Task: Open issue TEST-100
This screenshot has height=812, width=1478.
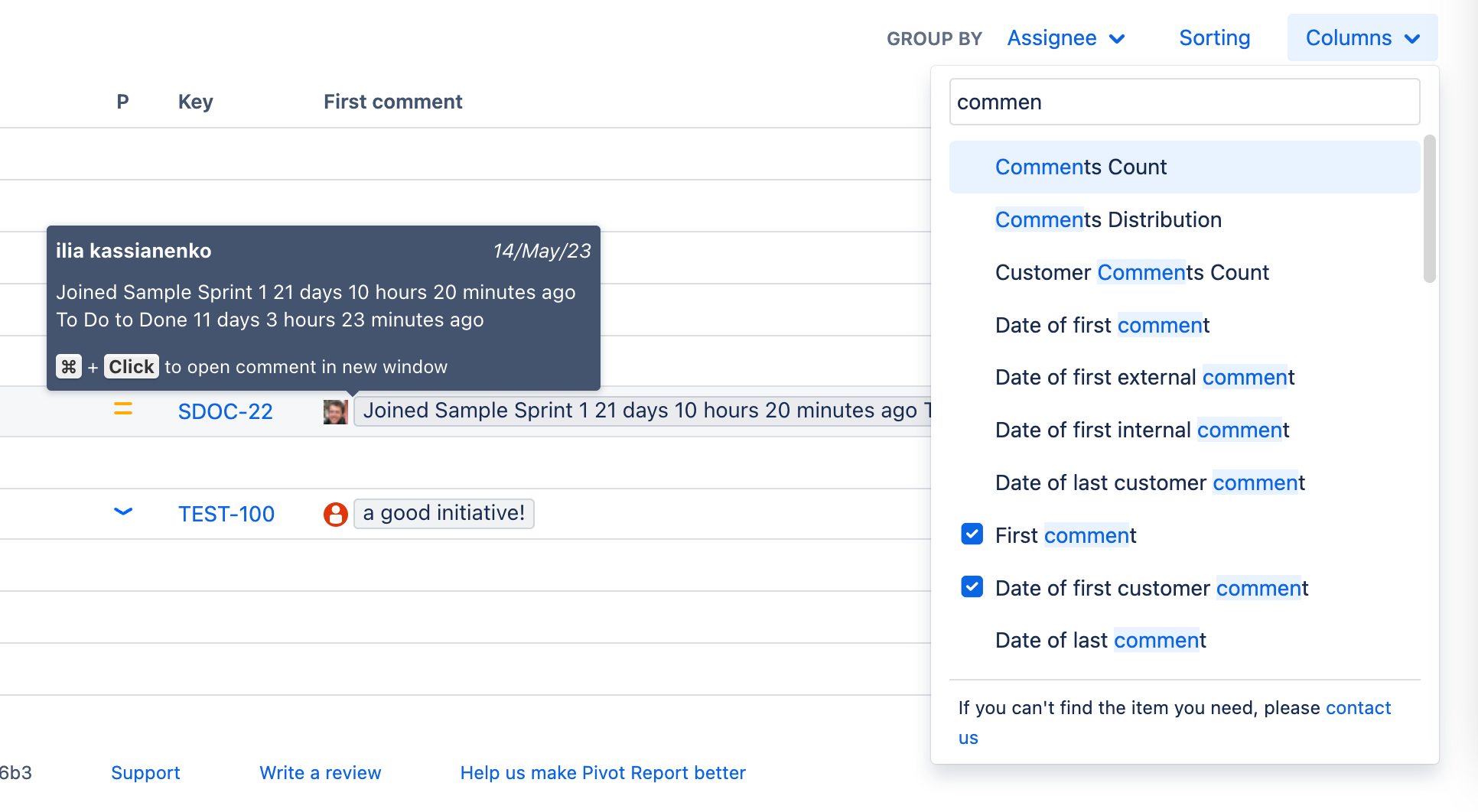Action: pos(226,514)
